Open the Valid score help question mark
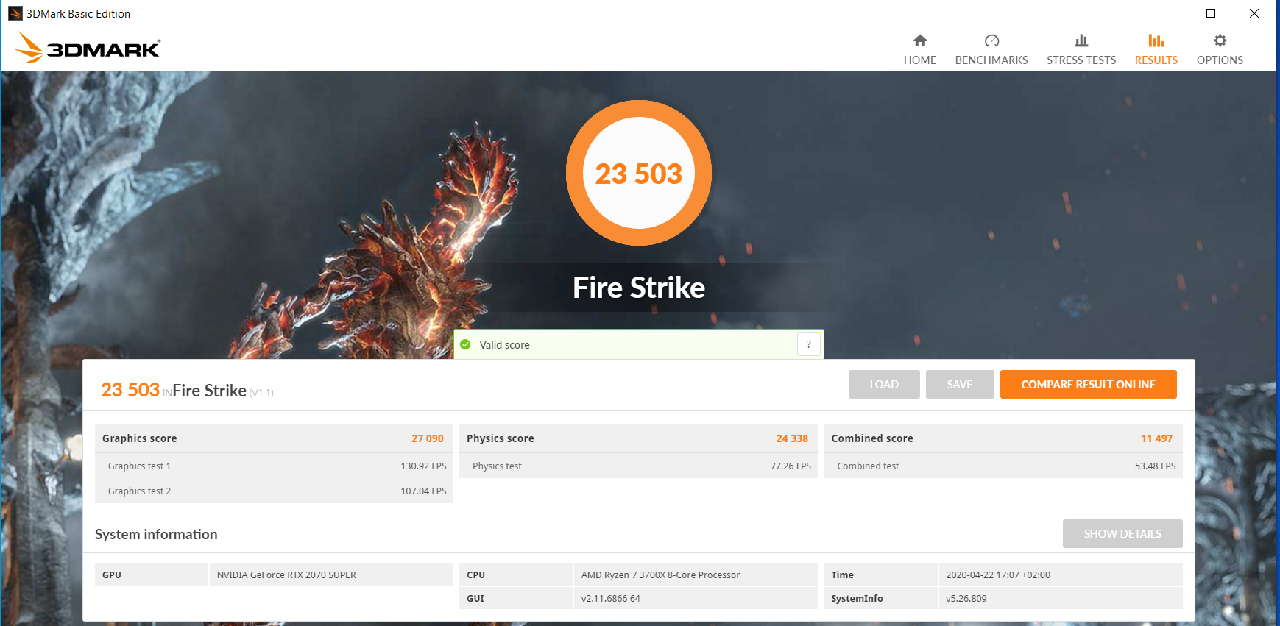1280x626 pixels. (809, 345)
